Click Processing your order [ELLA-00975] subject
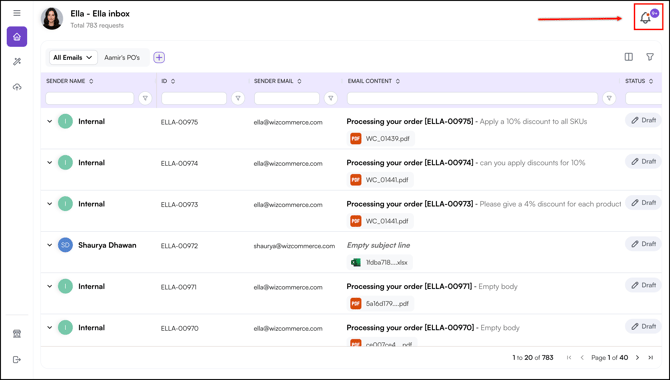670x380 pixels. (x=410, y=121)
